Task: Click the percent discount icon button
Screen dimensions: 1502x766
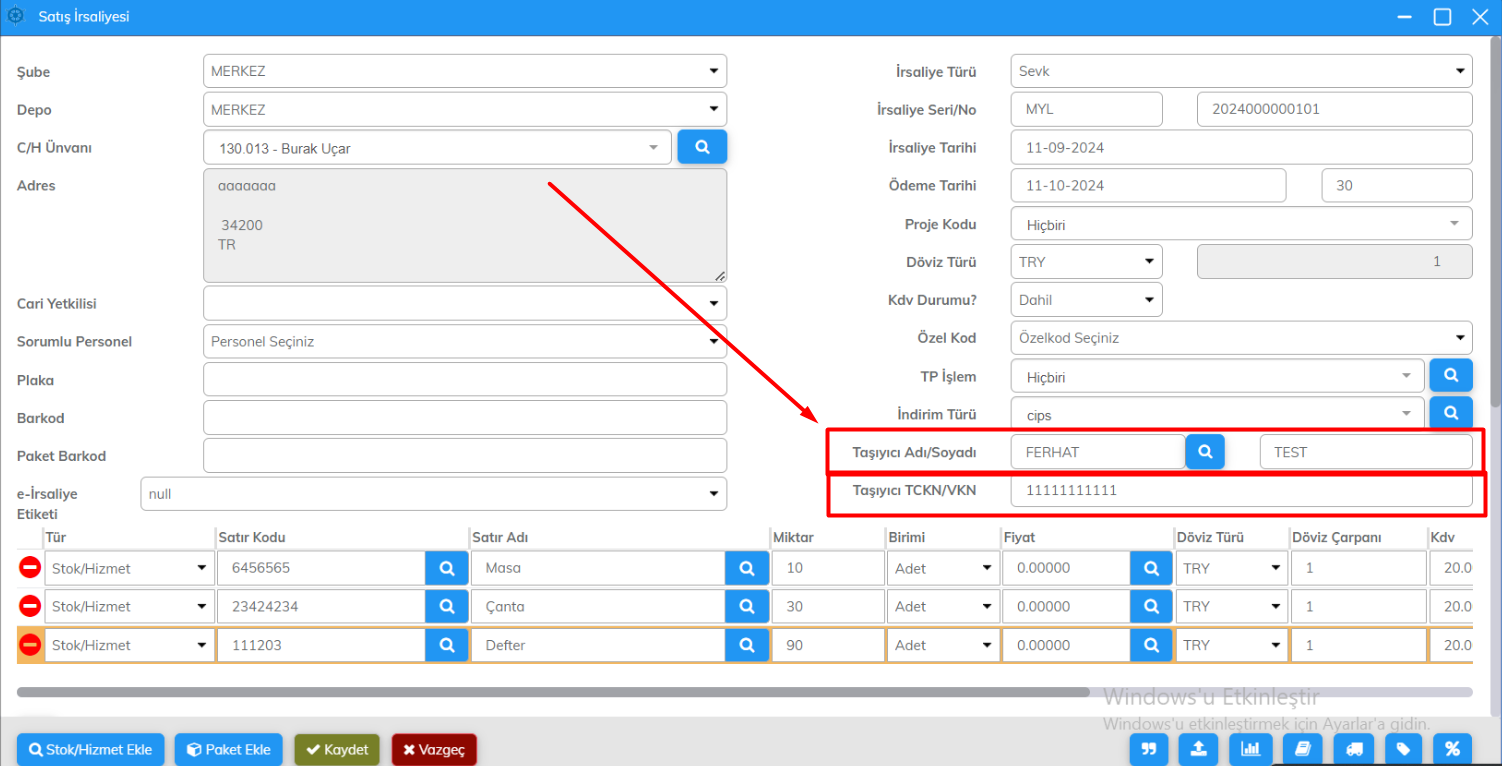Action: click(1452, 749)
